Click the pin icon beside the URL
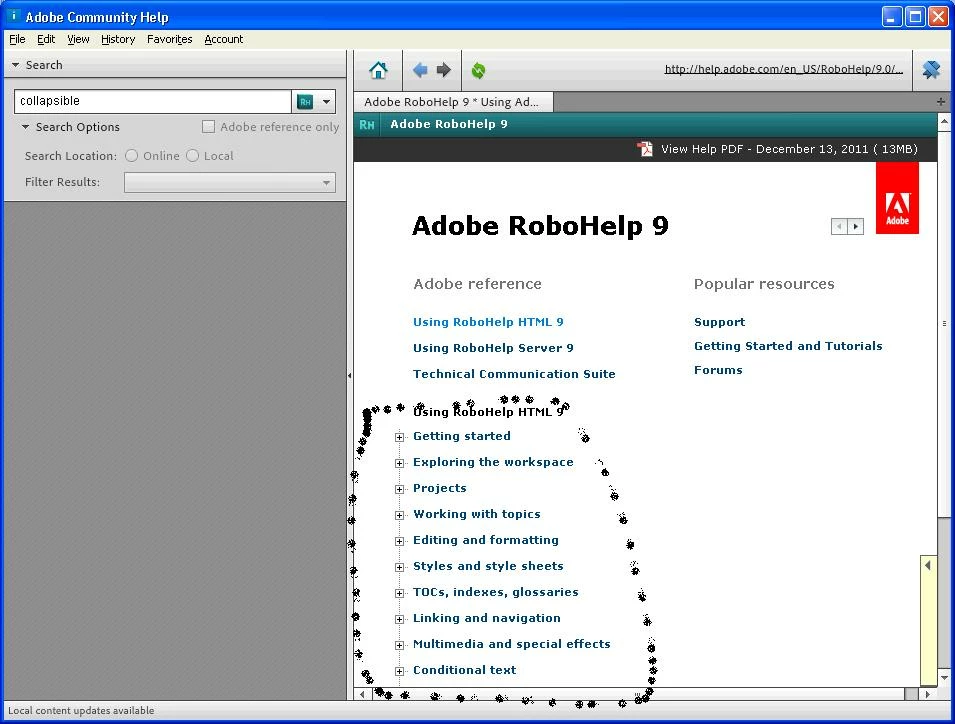This screenshot has height=724, width=955. [931, 70]
